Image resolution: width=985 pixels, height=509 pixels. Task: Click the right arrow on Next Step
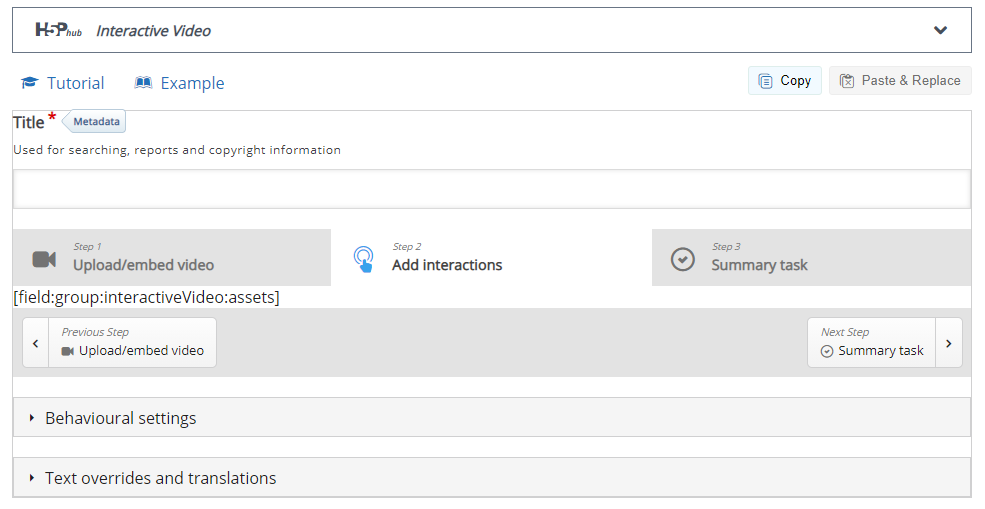point(949,343)
